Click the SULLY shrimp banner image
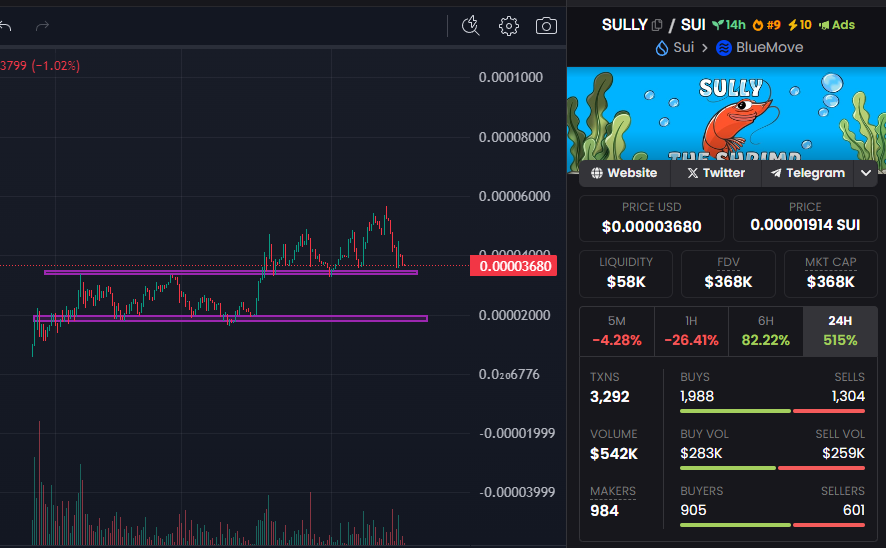The width and height of the screenshot is (886, 548). (x=726, y=113)
